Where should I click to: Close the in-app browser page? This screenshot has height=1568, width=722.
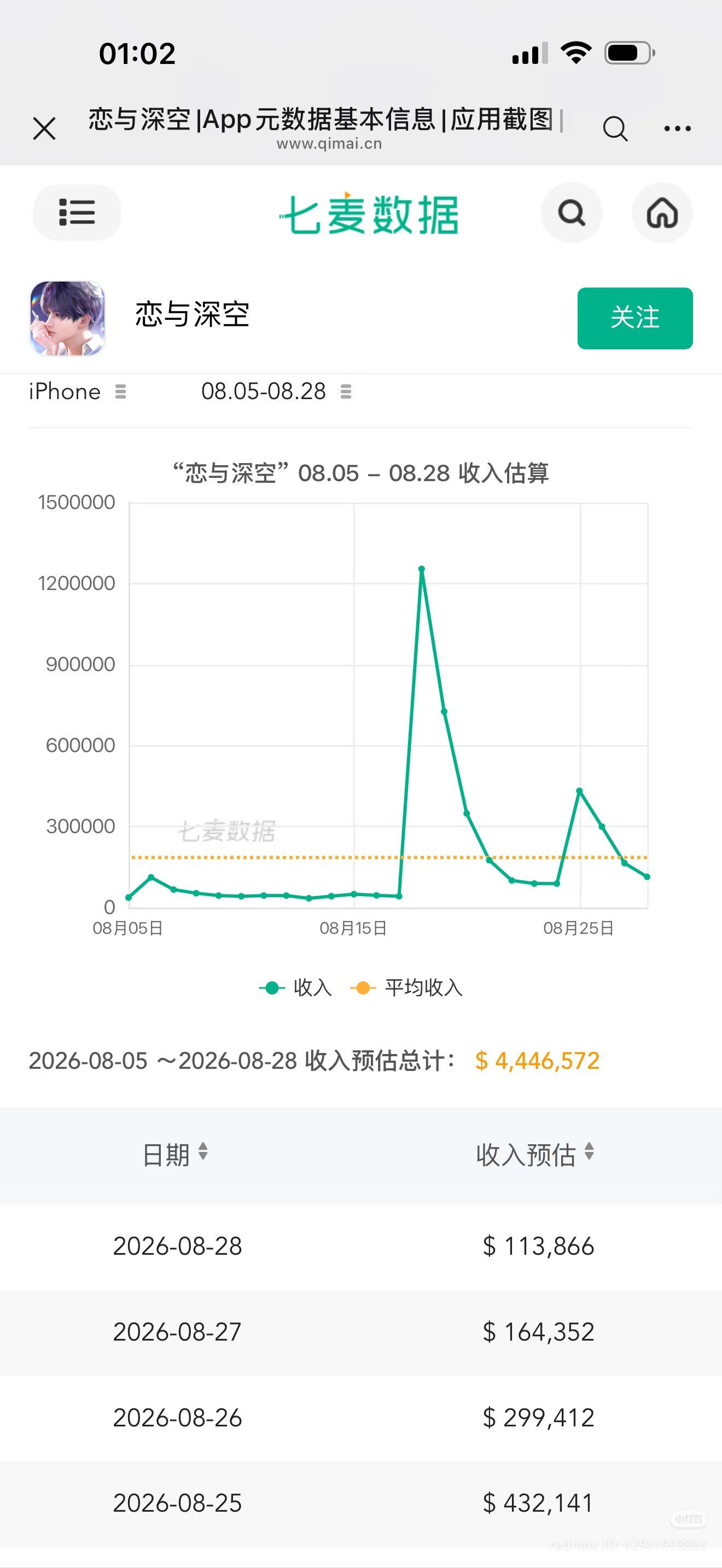(44, 128)
